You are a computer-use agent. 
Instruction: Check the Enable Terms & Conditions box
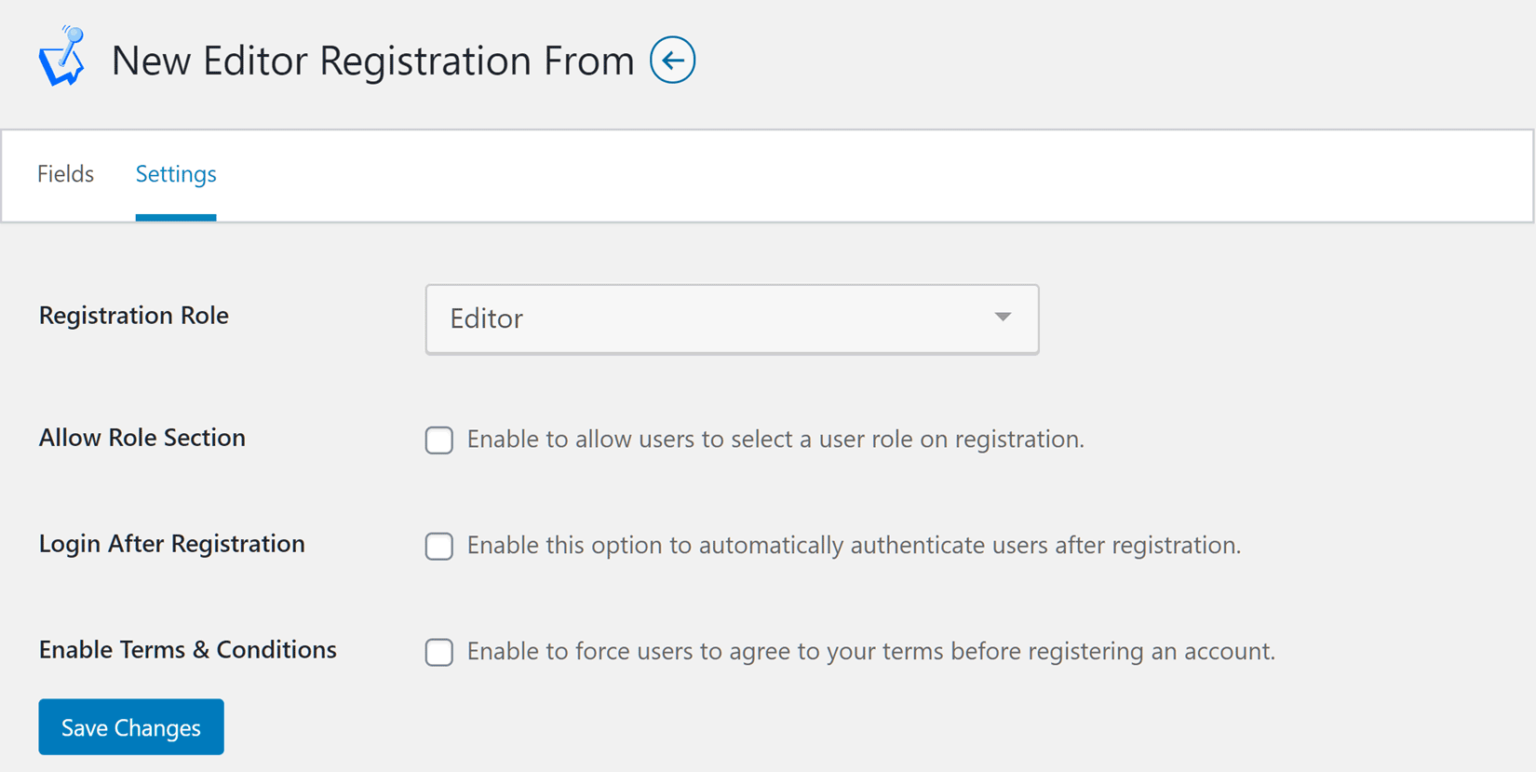[439, 652]
